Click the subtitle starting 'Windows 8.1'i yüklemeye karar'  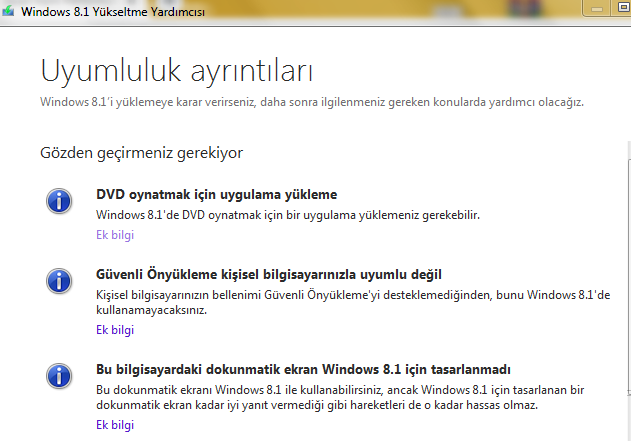pos(312,102)
